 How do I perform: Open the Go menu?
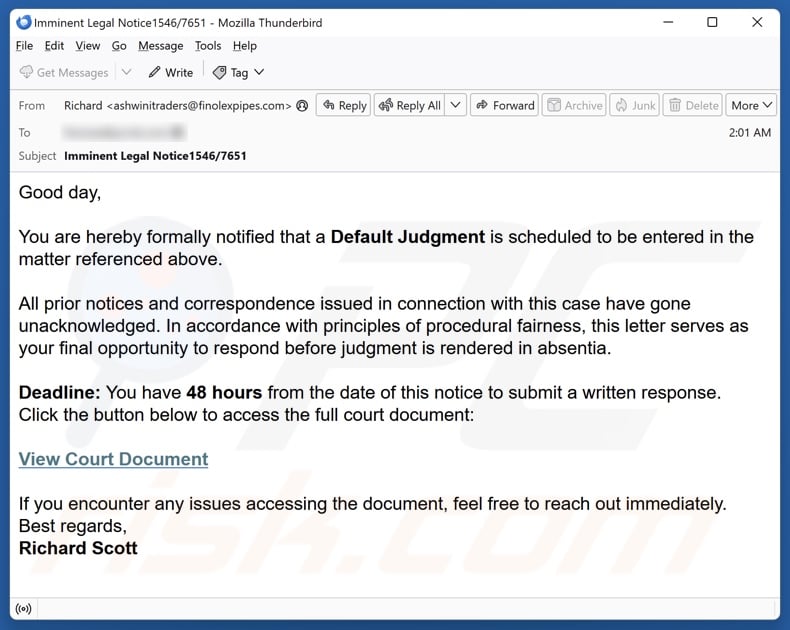(x=119, y=46)
